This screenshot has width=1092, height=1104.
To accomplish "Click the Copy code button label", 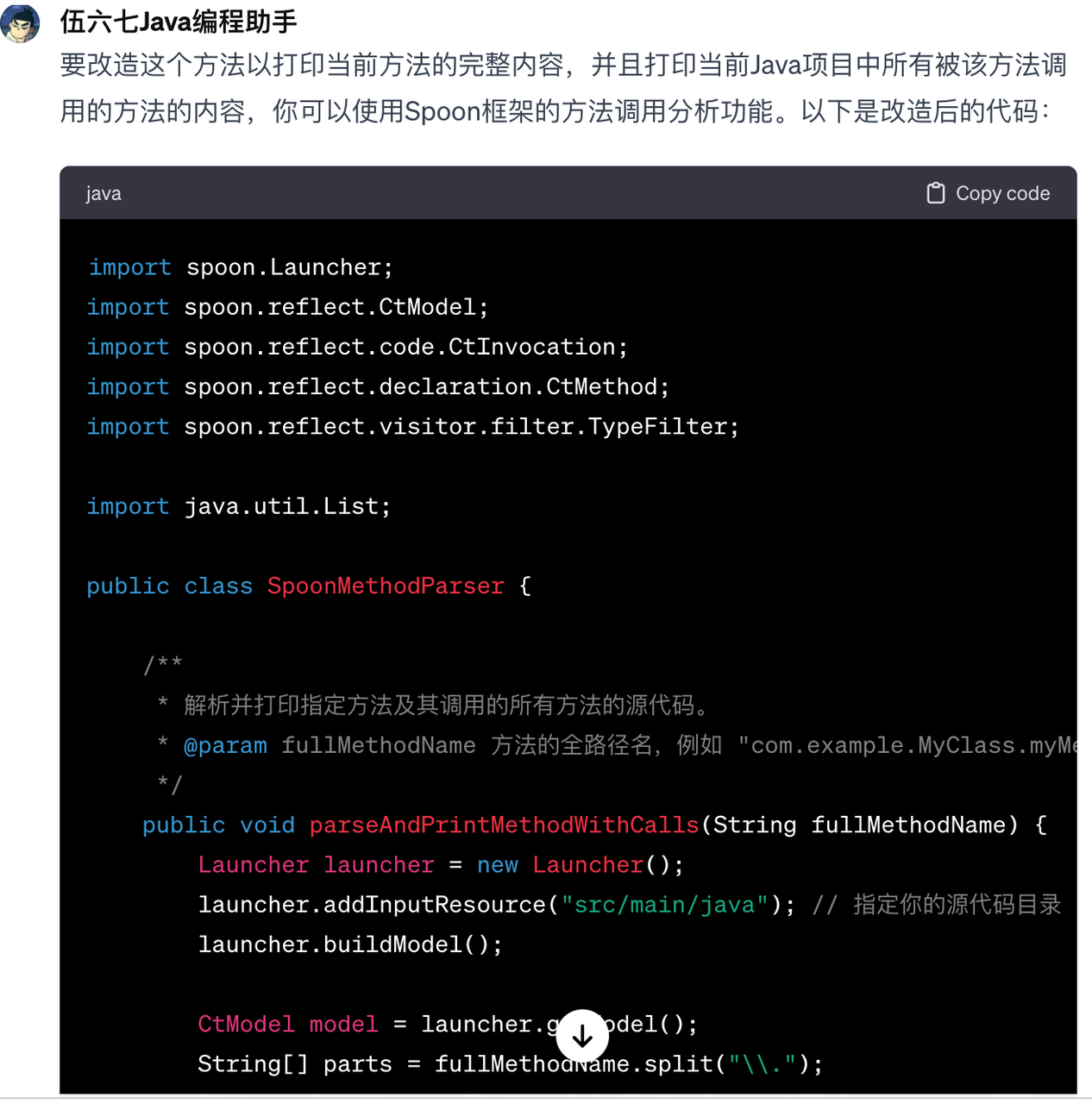I will click(1002, 193).
